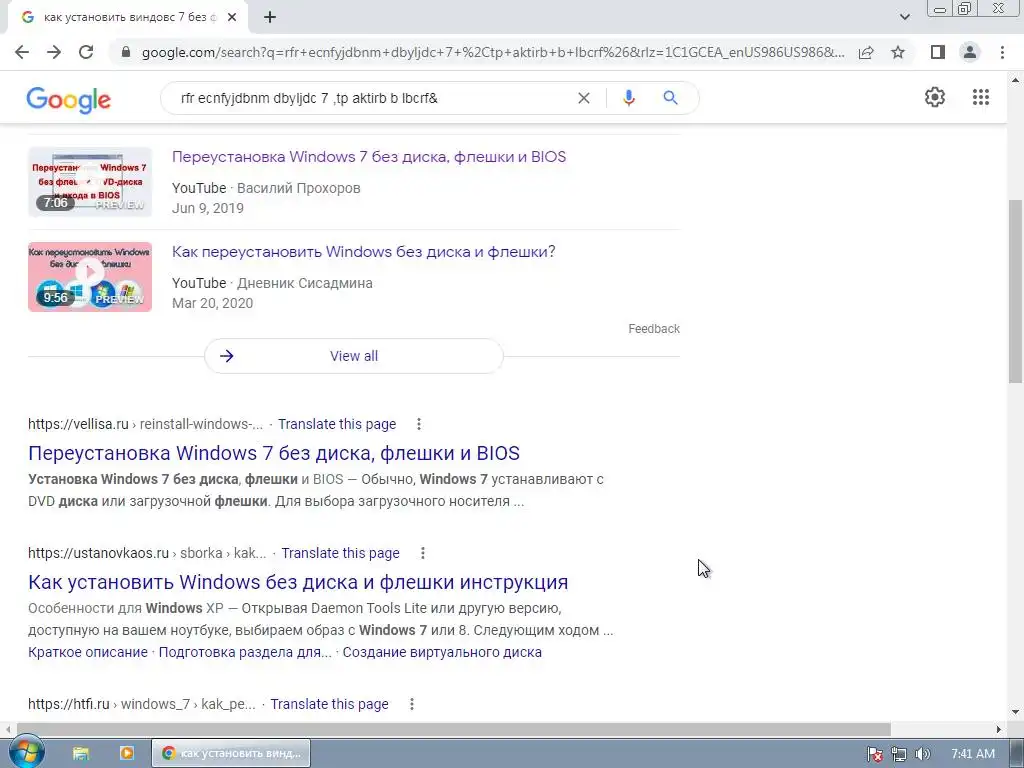
Task: Open video "Переустановка Windows 7 без диска, флешки и BIOS"
Action: click(x=369, y=157)
